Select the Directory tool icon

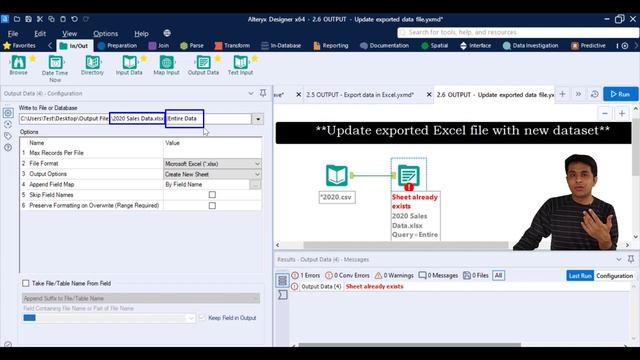point(92,62)
